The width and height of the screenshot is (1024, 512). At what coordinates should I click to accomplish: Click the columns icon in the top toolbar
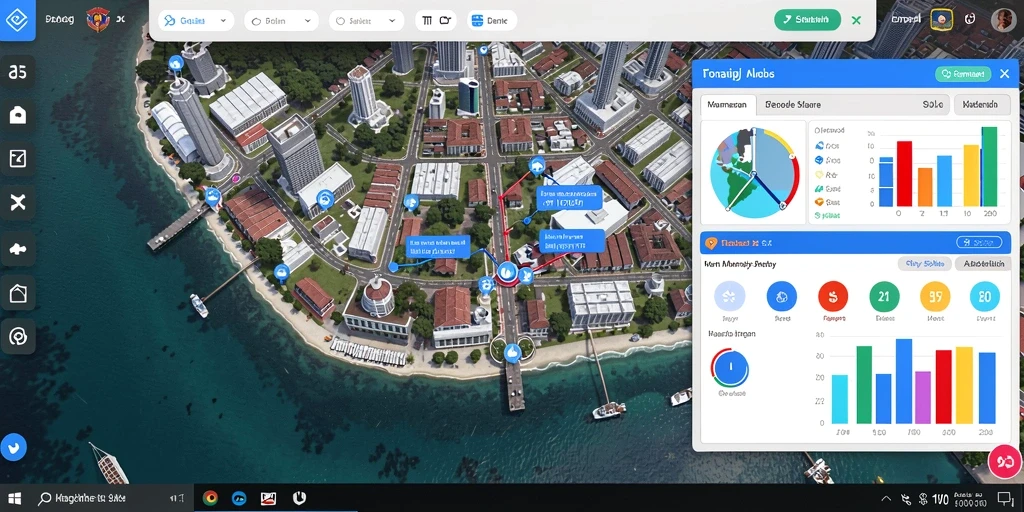point(436,20)
